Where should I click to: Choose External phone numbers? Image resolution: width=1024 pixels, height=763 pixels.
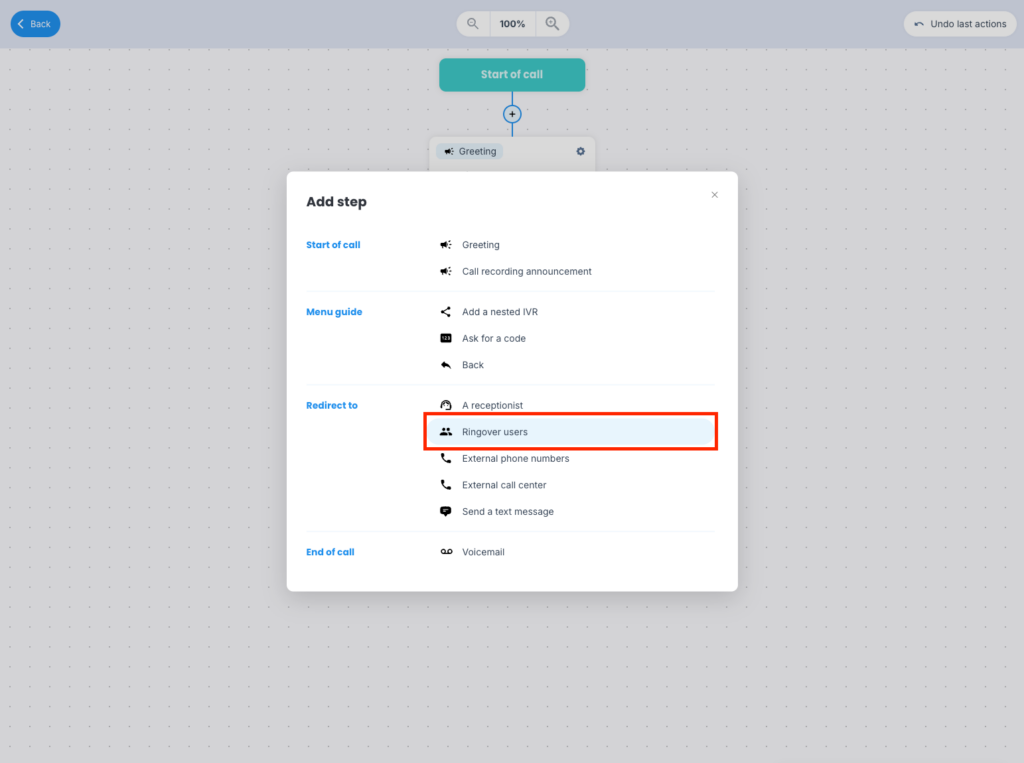(x=515, y=459)
